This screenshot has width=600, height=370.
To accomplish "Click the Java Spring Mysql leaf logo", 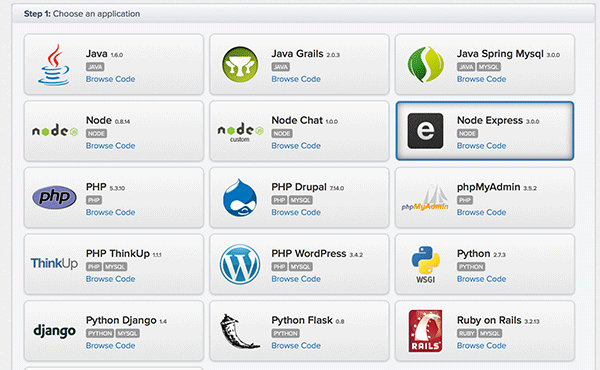I will click(x=426, y=64).
